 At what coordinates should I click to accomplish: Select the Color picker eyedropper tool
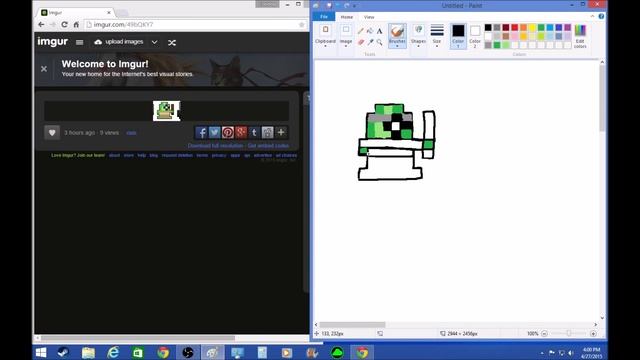pyautogui.click(x=370, y=42)
